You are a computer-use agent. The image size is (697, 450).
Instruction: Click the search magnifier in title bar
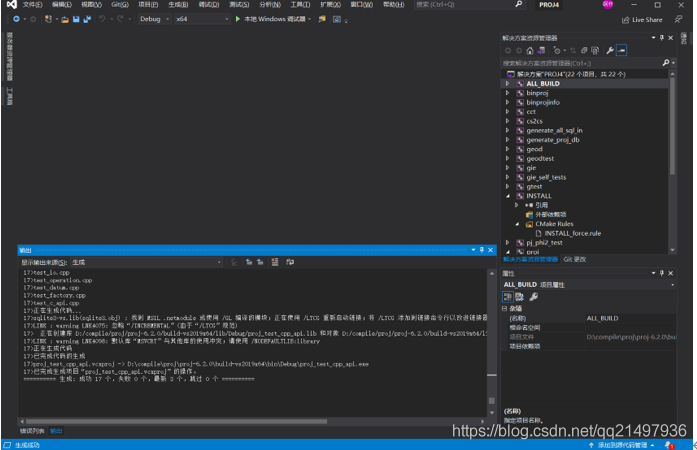coord(518,4)
